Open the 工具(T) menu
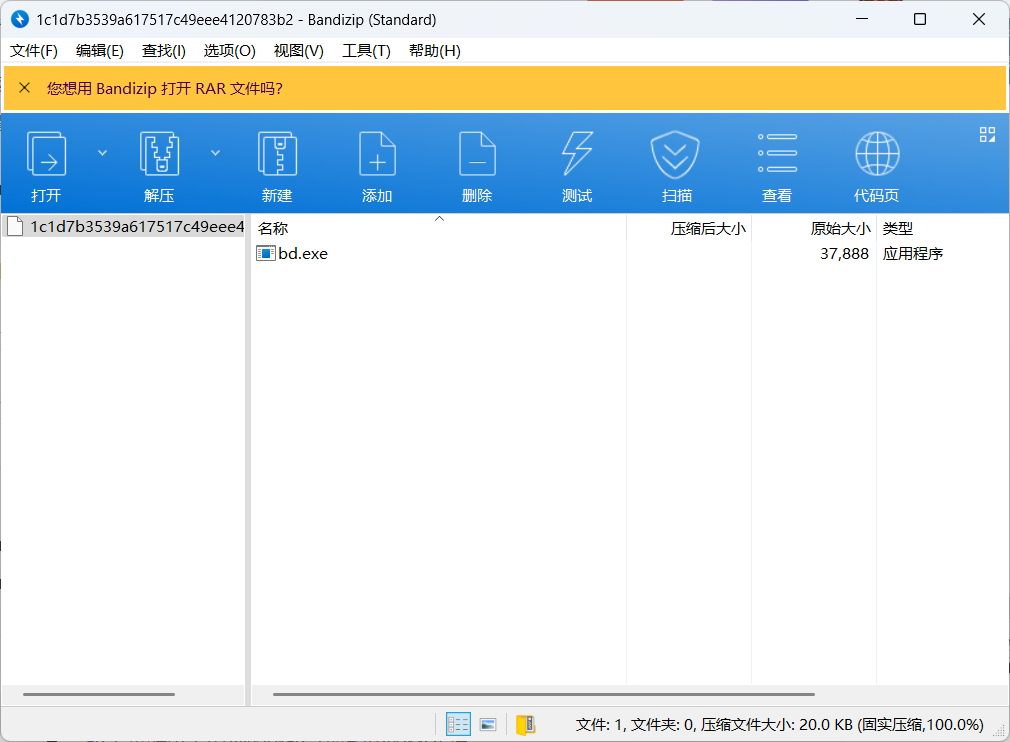The width and height of the screenshot is (1010, 742). click(366, 51)
